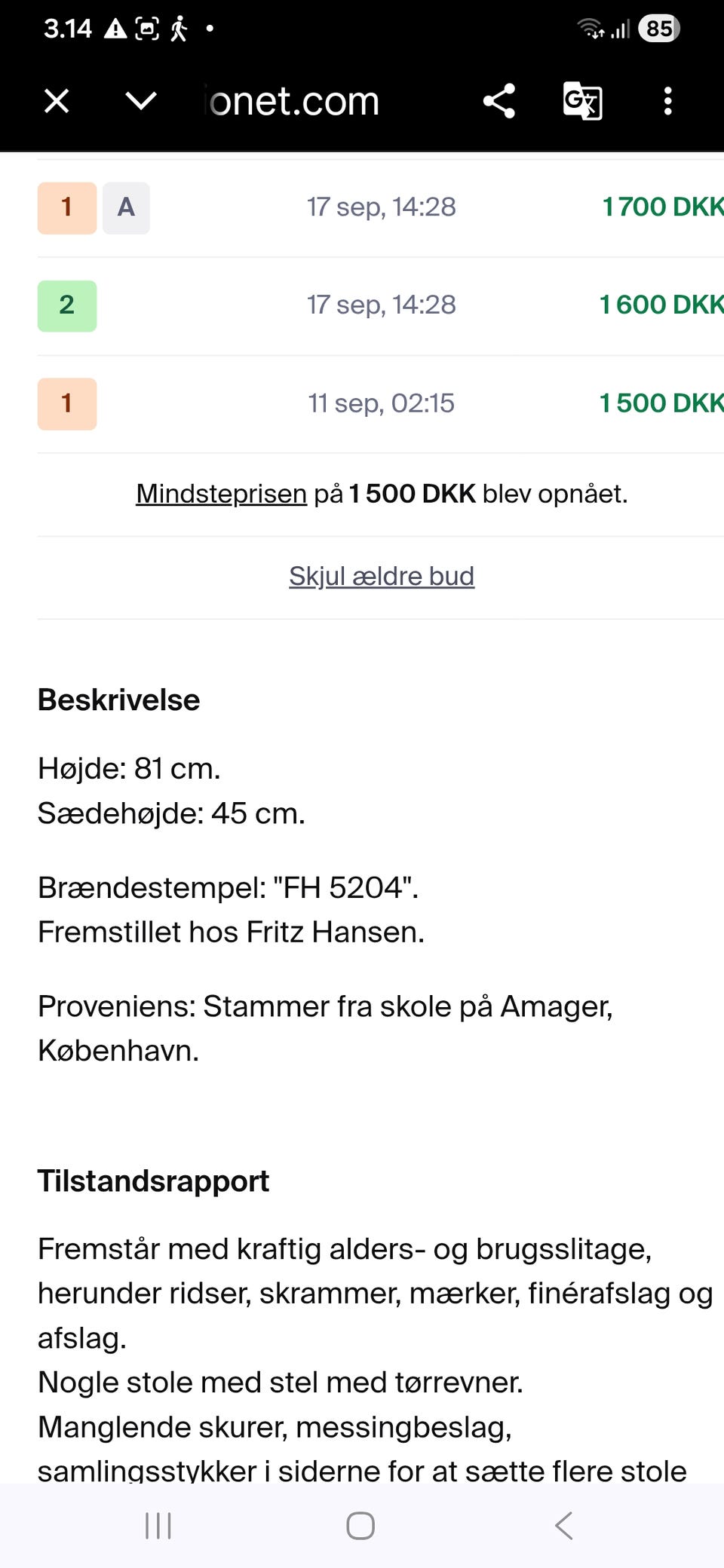This screenshot has width=724, height=1568.
Task: Tap the Beskrivelse section heading
Action: pyautogui.click(x=119, y=700)
